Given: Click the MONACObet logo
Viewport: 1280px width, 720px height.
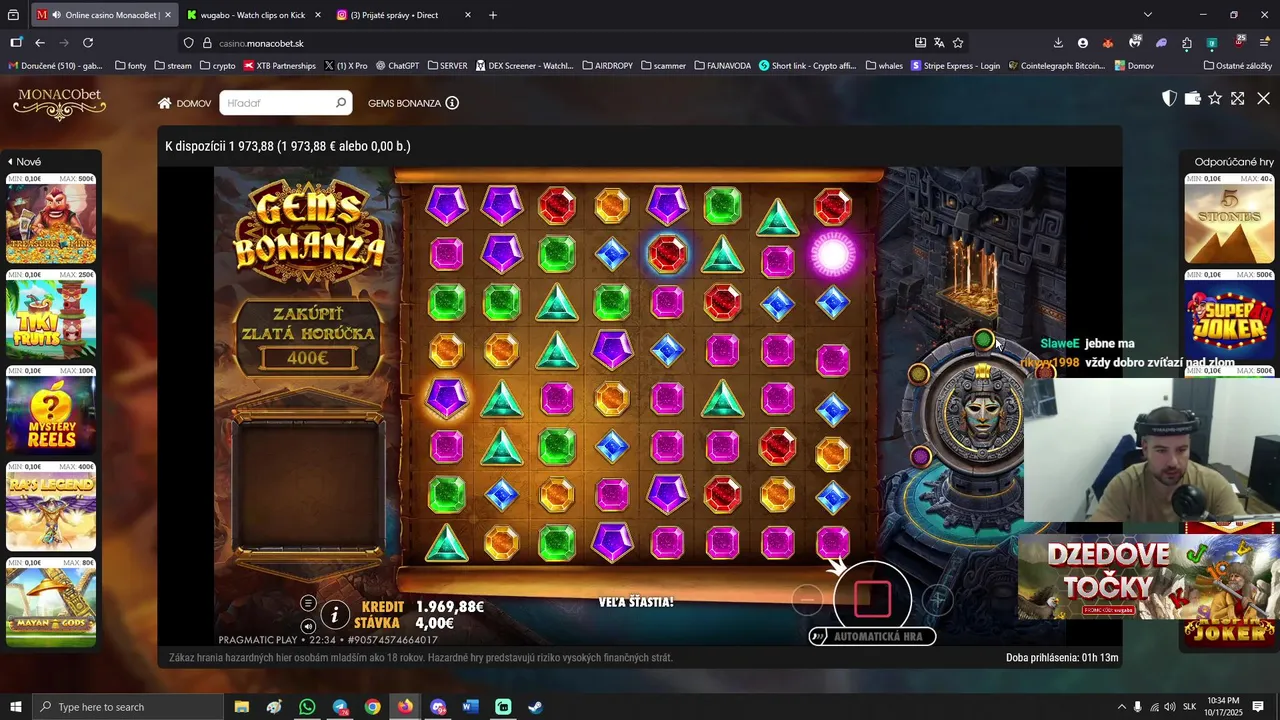Looking at the screenshot, I should click(59, 103).
